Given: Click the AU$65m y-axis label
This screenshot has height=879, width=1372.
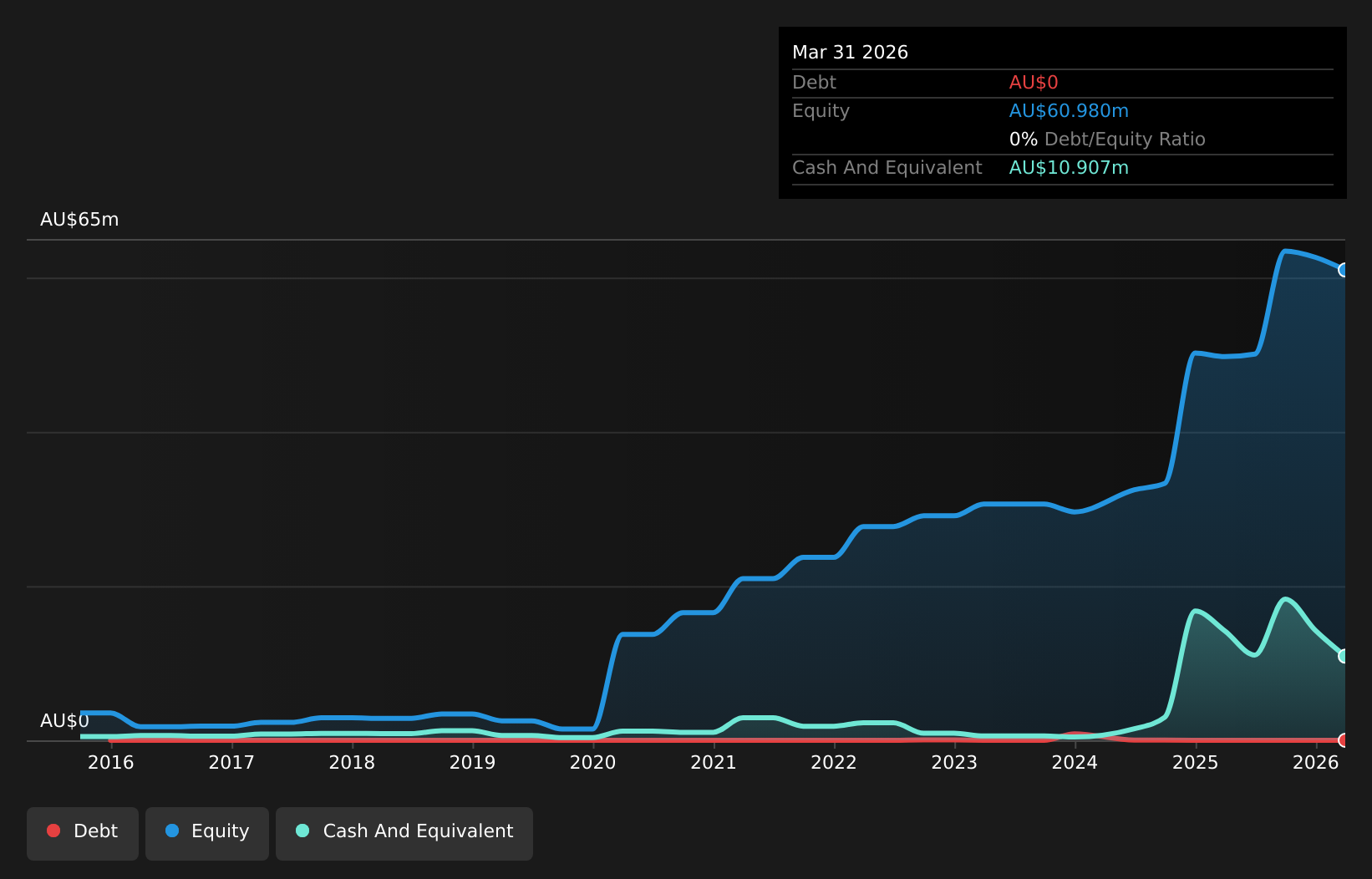Looking at the screenshot, I should tap(79, 220).
